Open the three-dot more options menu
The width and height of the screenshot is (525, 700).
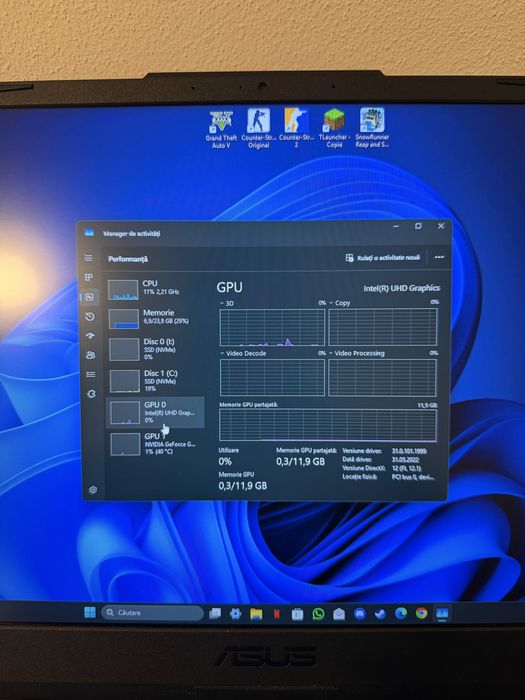(x=439, y=258)
